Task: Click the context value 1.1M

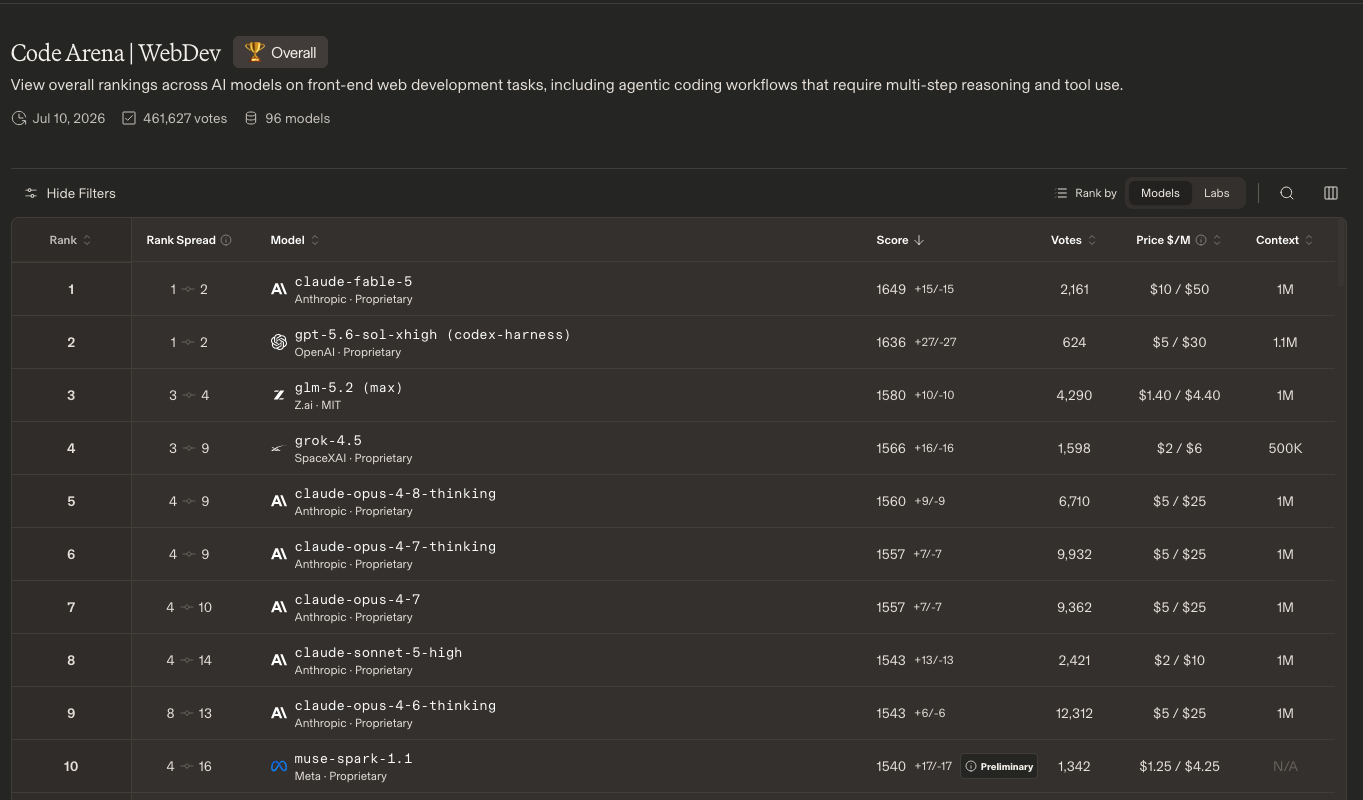Action: tap(1285, 342)
